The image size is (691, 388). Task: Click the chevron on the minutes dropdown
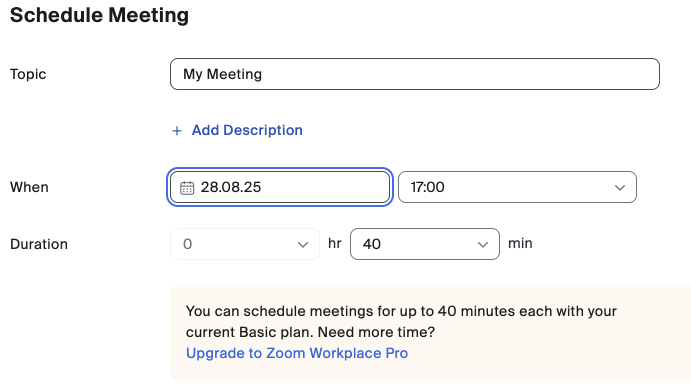point(483,244)
